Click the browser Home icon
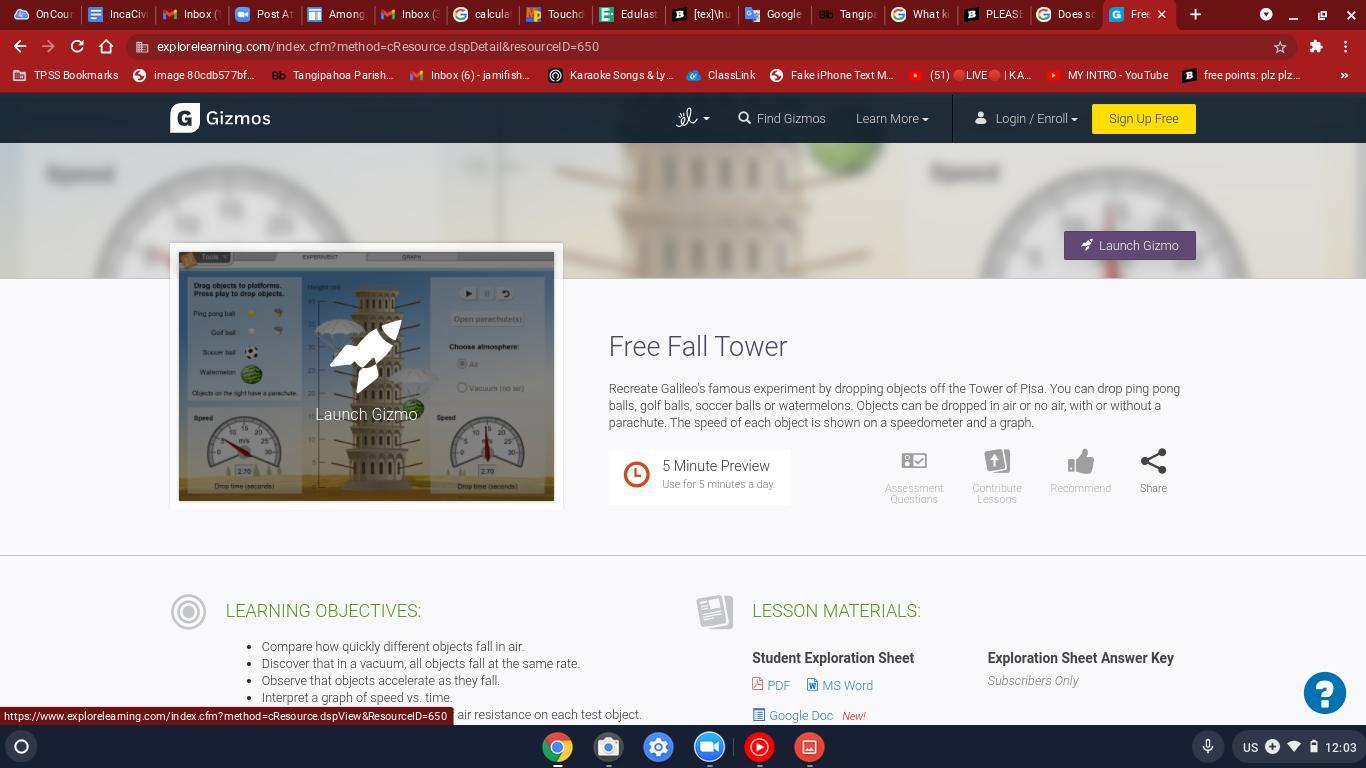Viewport: 1366px width, 768px height. click(x=106, y=46)
